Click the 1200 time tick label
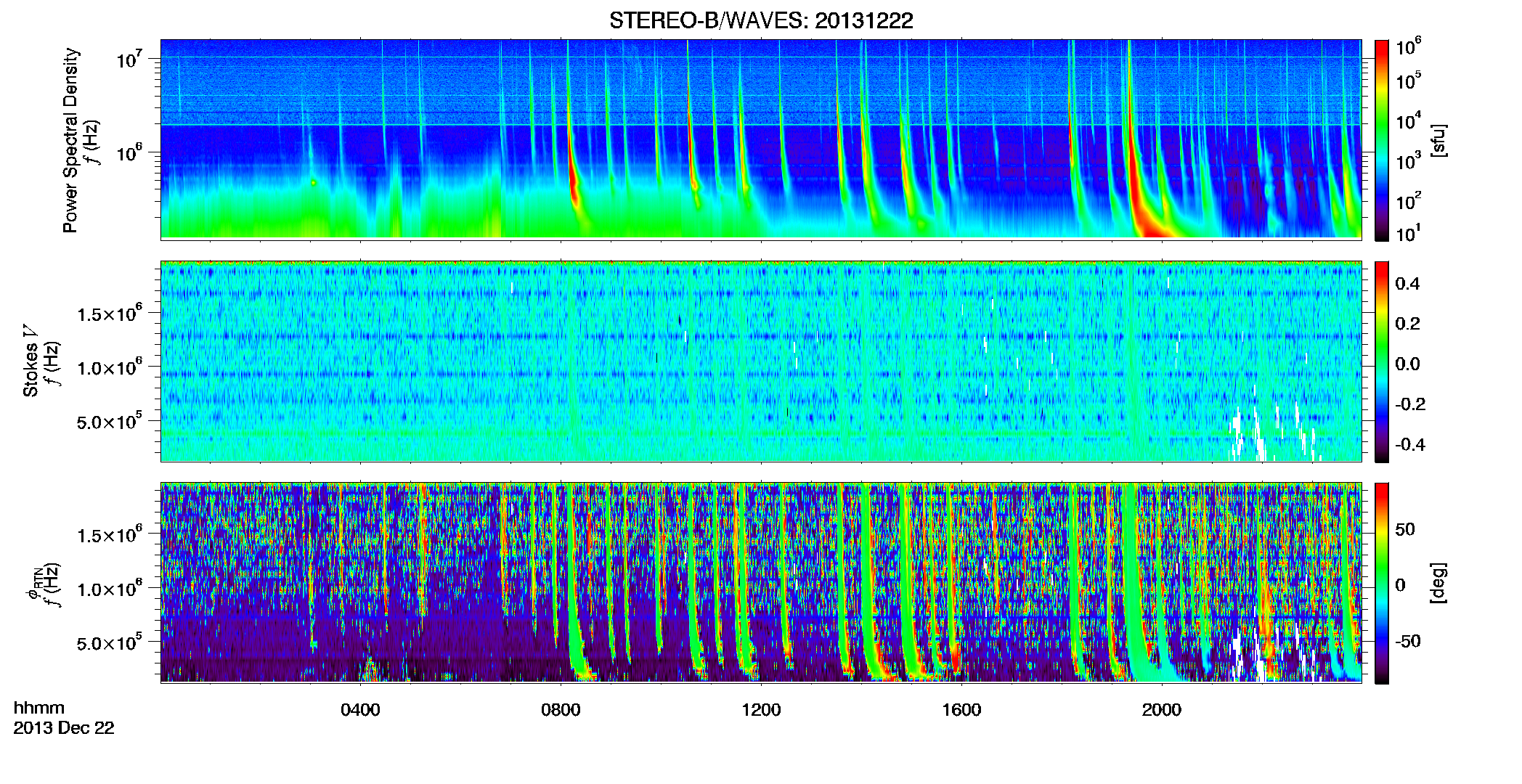Screen dimensions: 1522x784 [x=761, y=710]
